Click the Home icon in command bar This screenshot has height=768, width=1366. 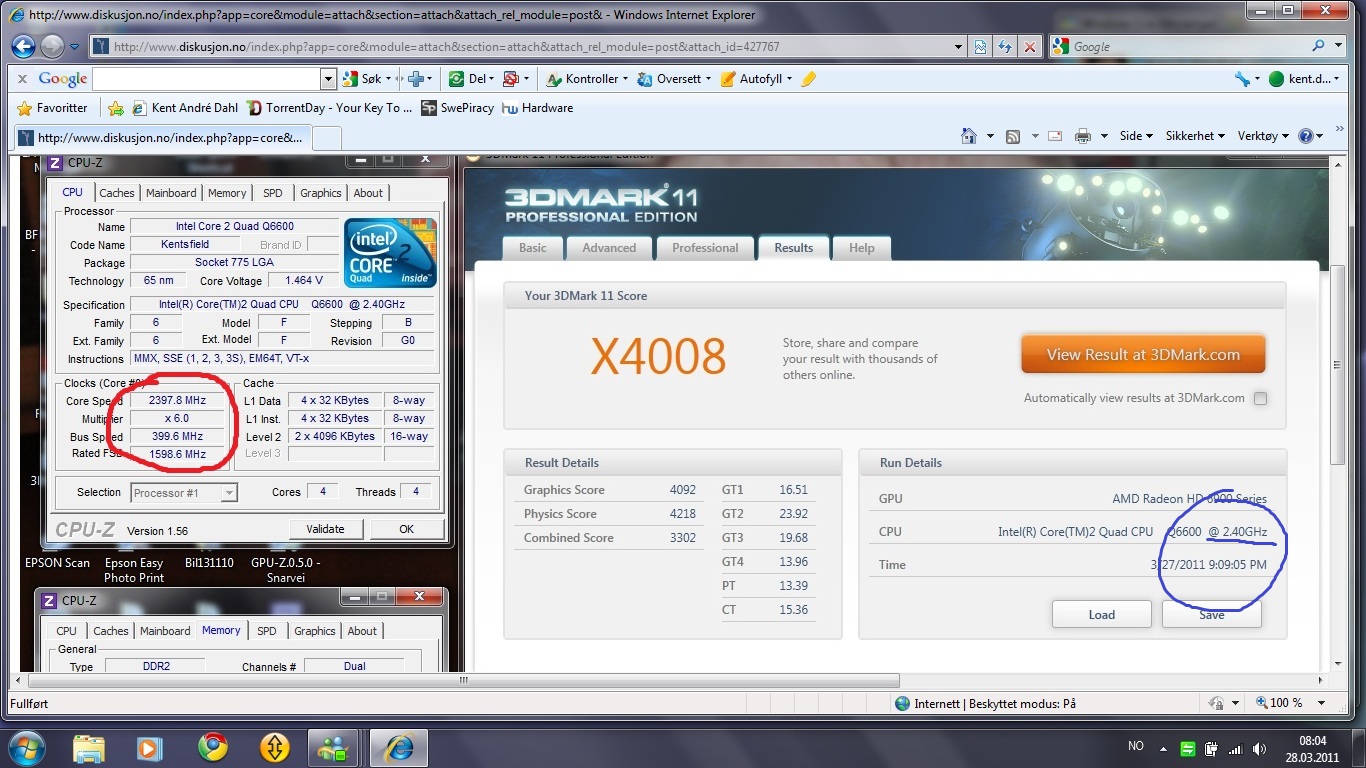(968, 136)
